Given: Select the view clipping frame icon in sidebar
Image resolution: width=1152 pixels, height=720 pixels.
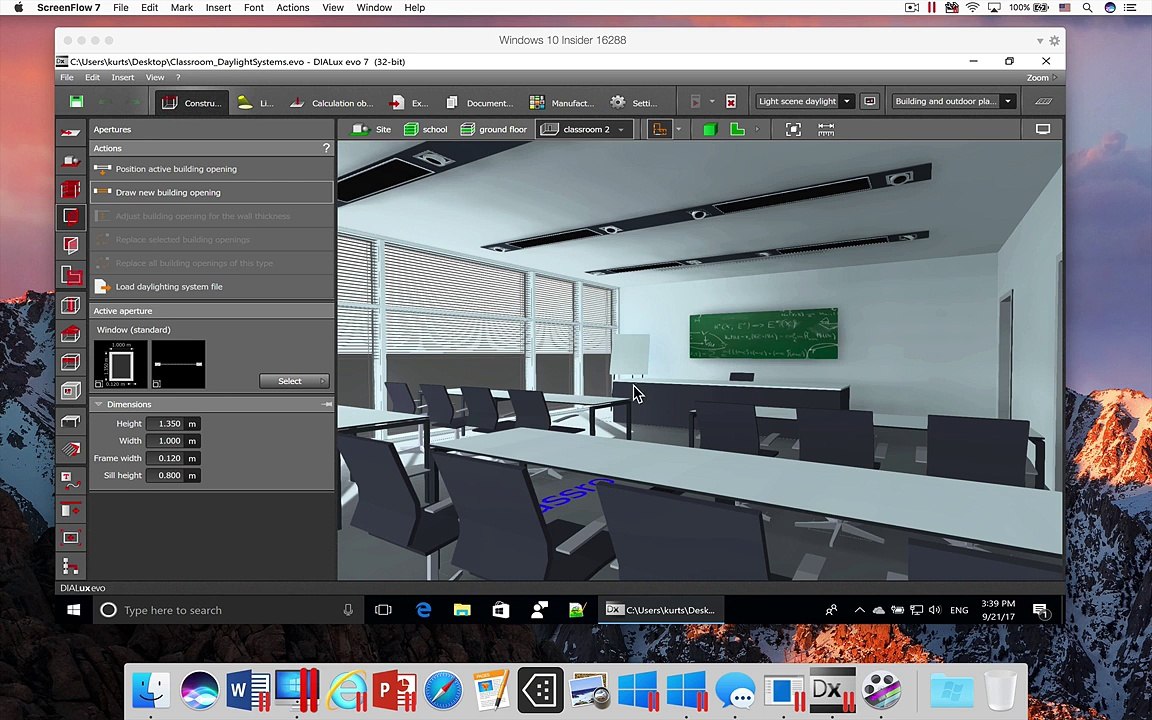Looking at the screenshot, I should [x=71, y=538].
